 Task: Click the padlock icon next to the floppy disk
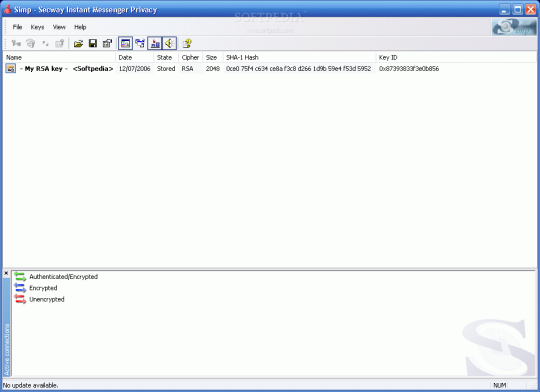click(107, 43)
